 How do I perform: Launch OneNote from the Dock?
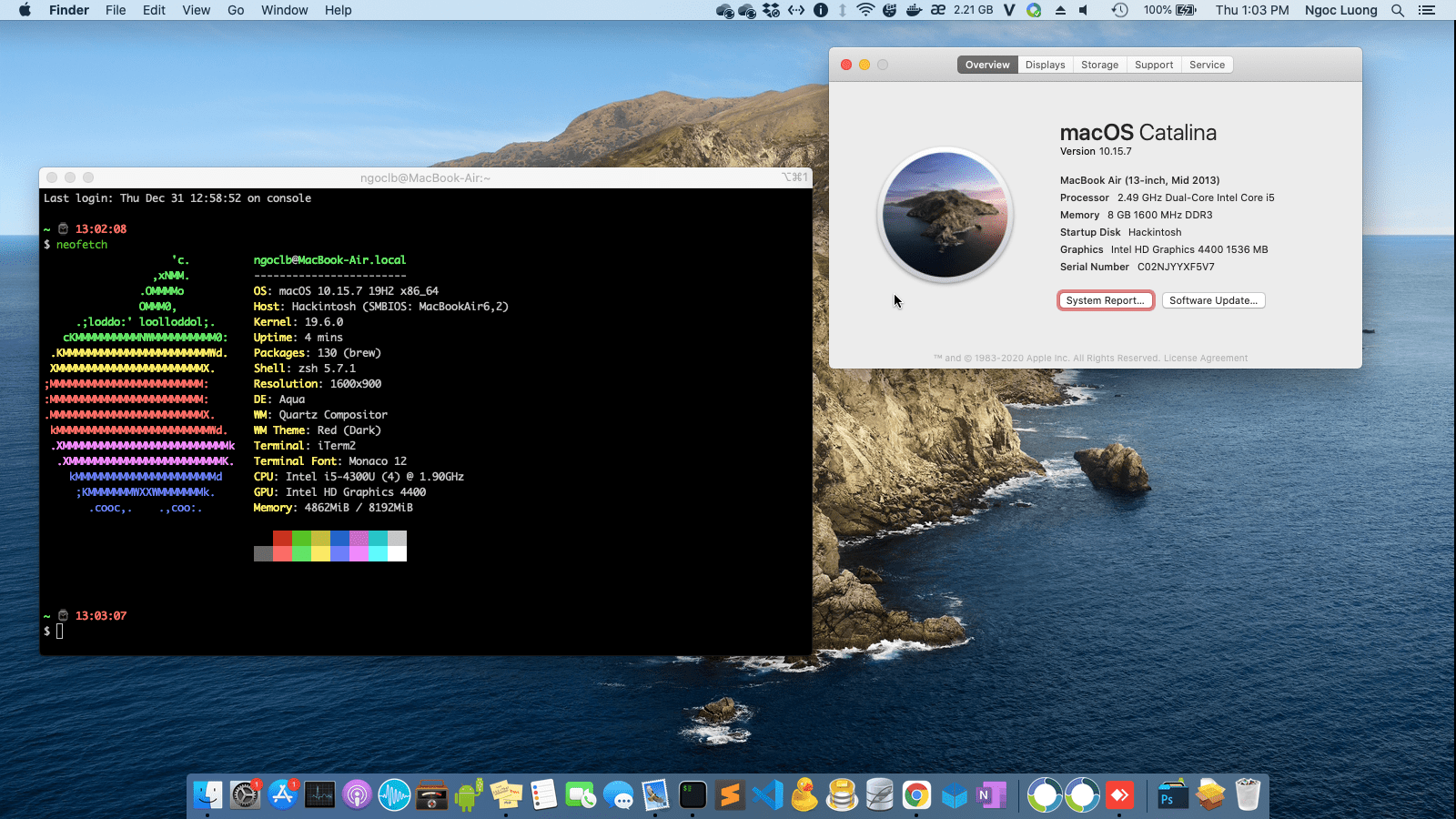[x=991, y=795]
